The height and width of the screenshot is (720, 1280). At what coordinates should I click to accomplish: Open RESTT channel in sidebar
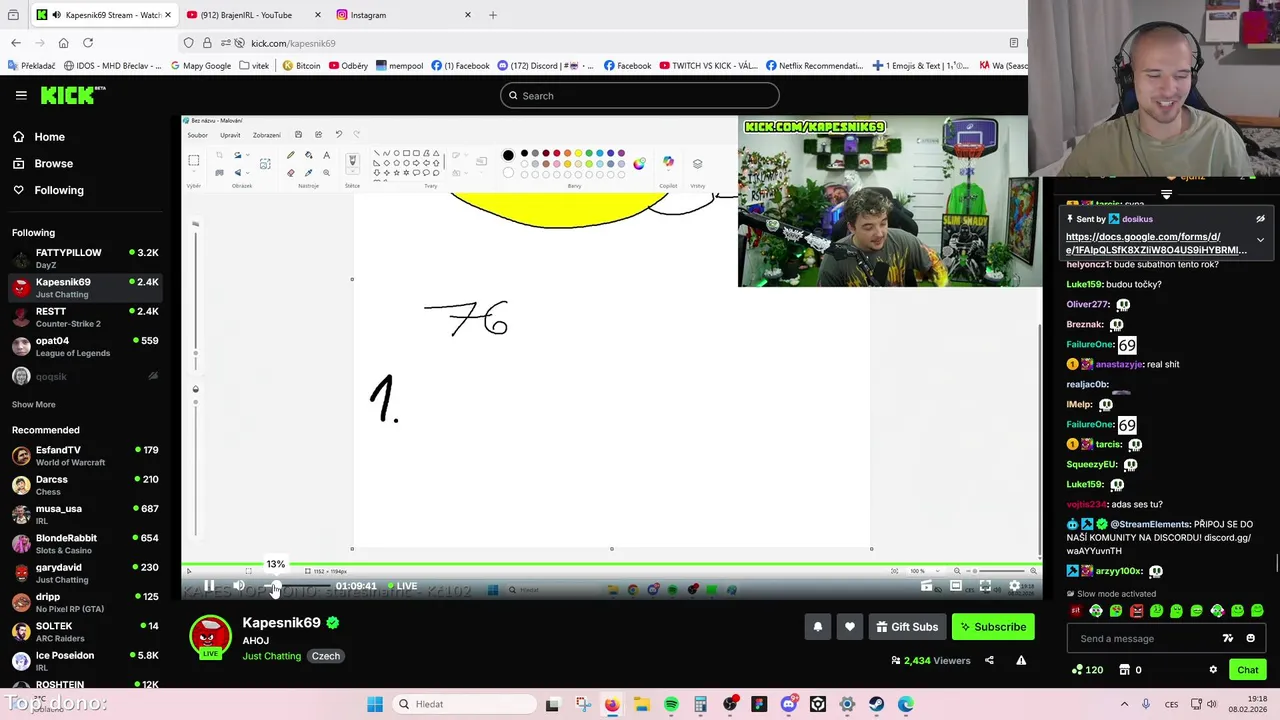(85, 317)
